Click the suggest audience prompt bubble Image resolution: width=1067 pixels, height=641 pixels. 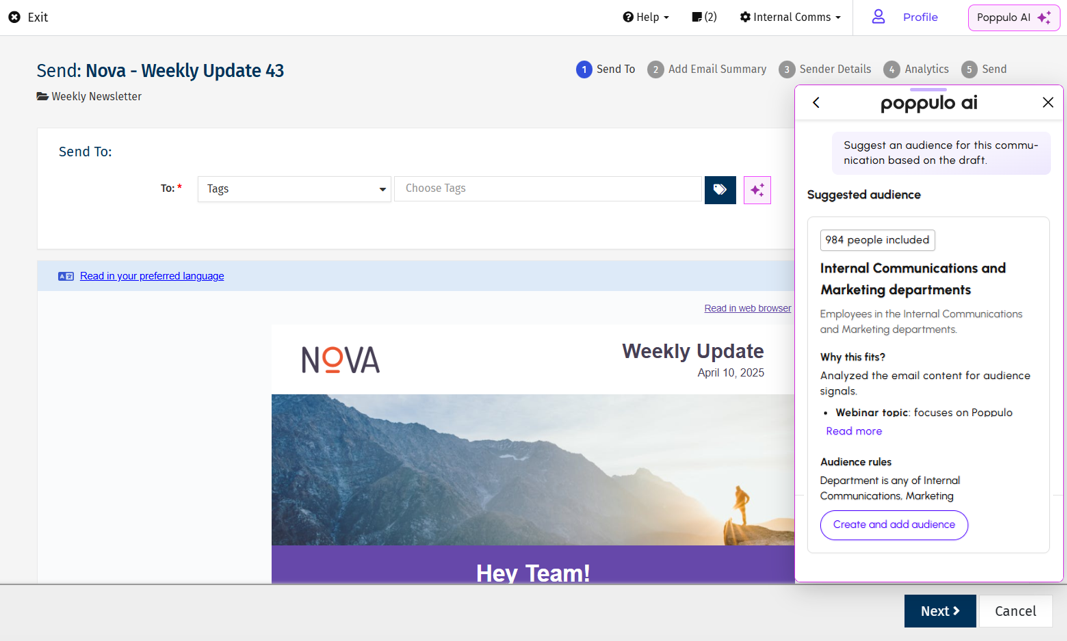pyautogui.click(x=941, y=153)
